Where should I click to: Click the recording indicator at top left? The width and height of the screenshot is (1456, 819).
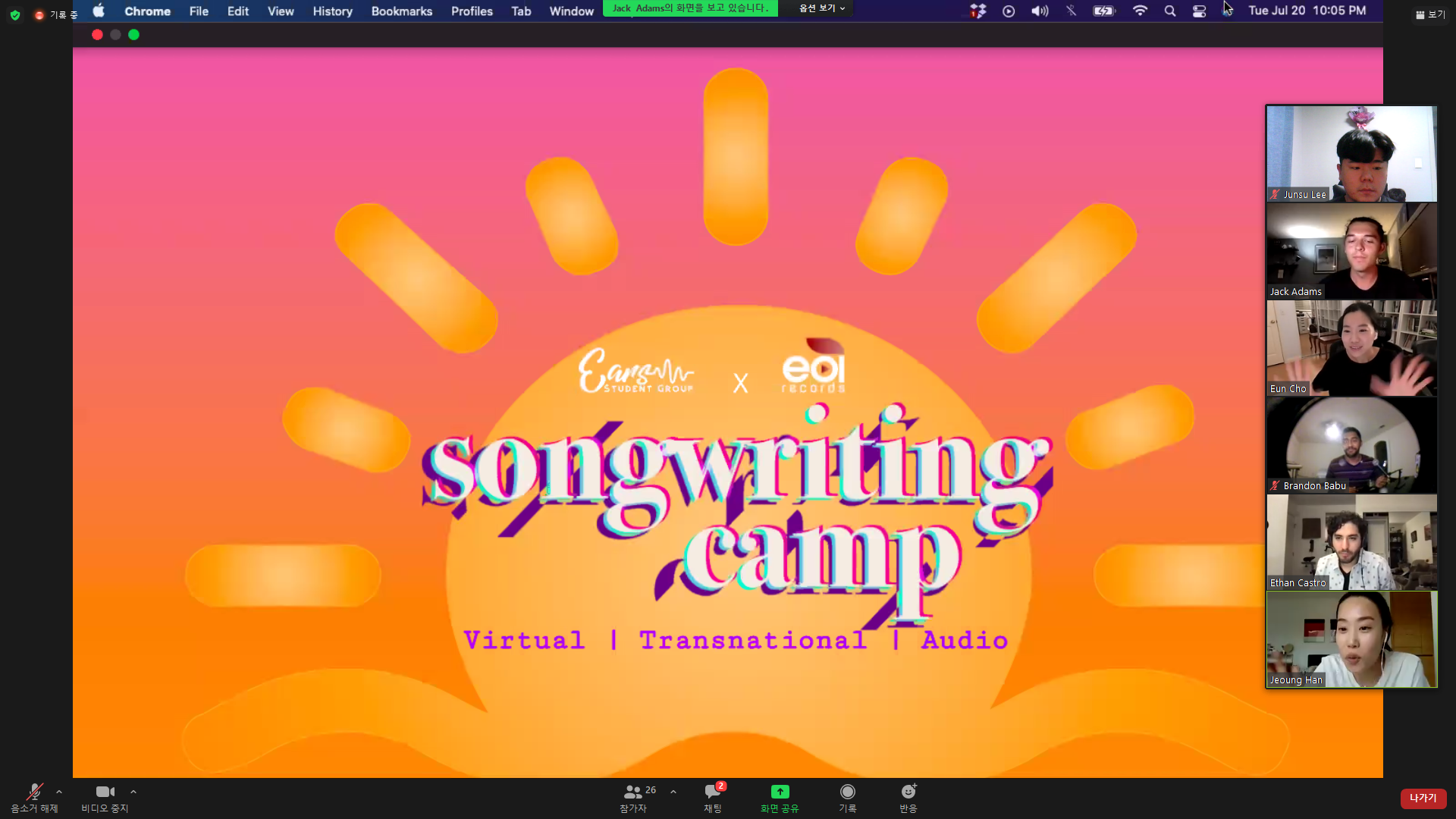(x=55, y=15)
